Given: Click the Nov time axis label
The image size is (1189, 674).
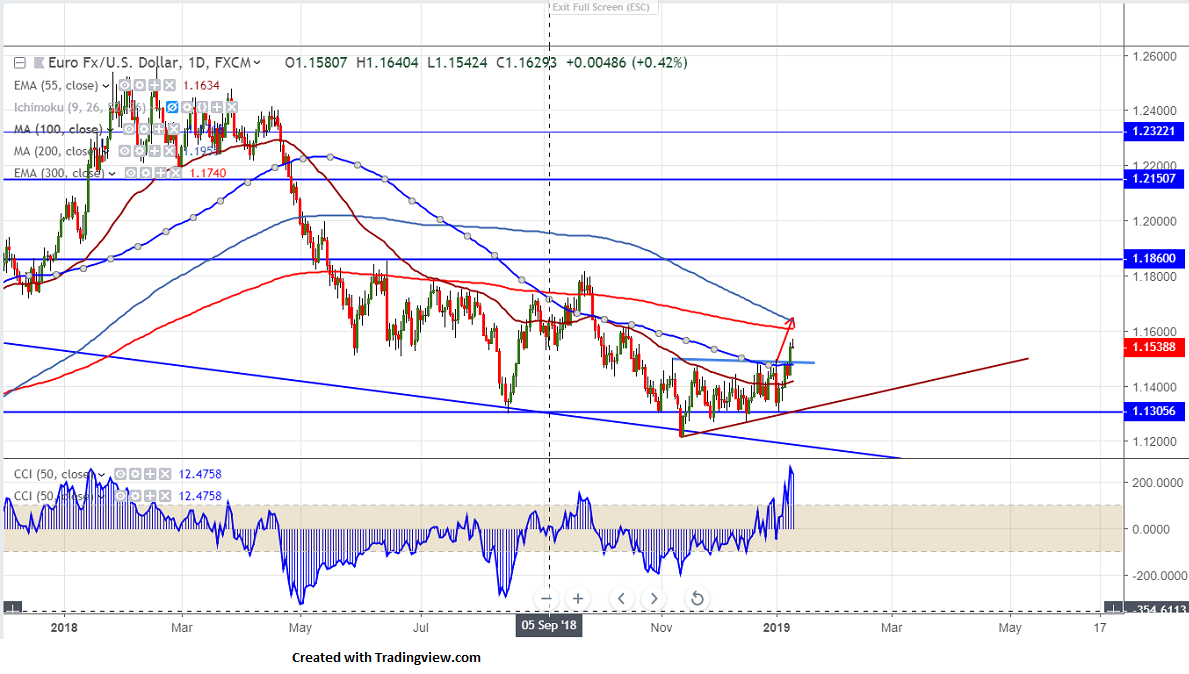Looking at the screenshot, I should coord(661,628).
